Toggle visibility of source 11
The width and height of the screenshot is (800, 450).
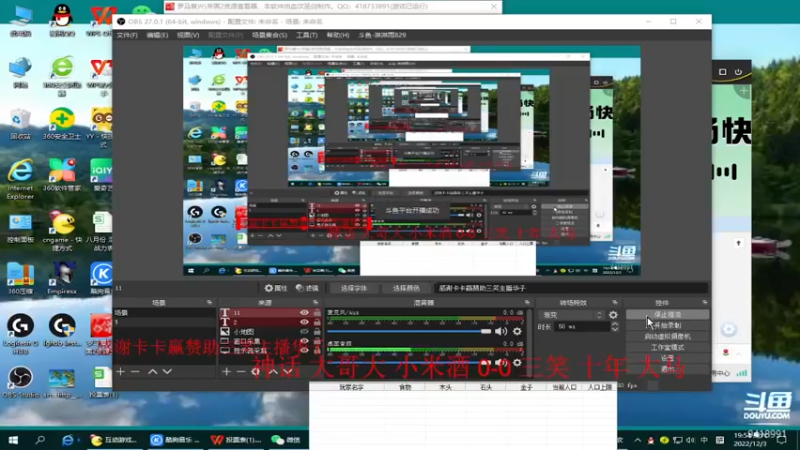click(304, 313)
